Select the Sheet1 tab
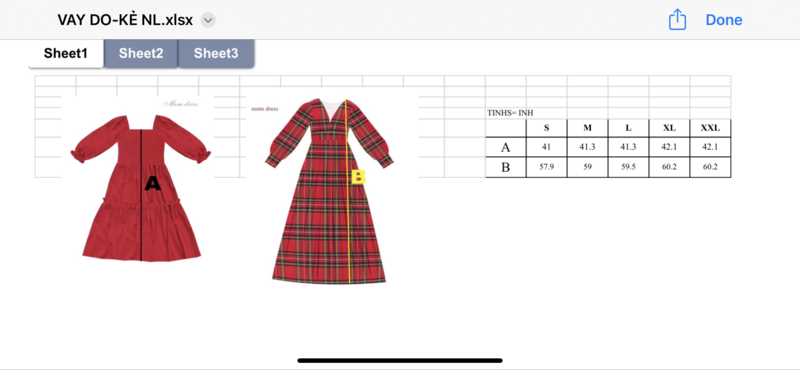Screen dimensions: 800x370 point(66,53)
